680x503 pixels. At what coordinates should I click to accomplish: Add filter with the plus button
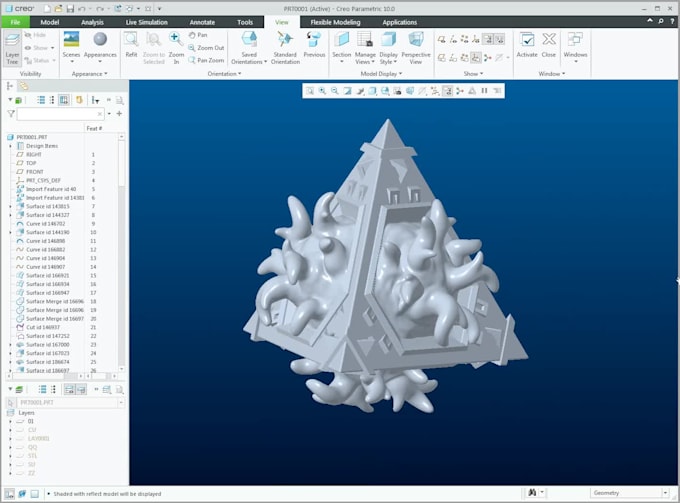coord(119,114)
